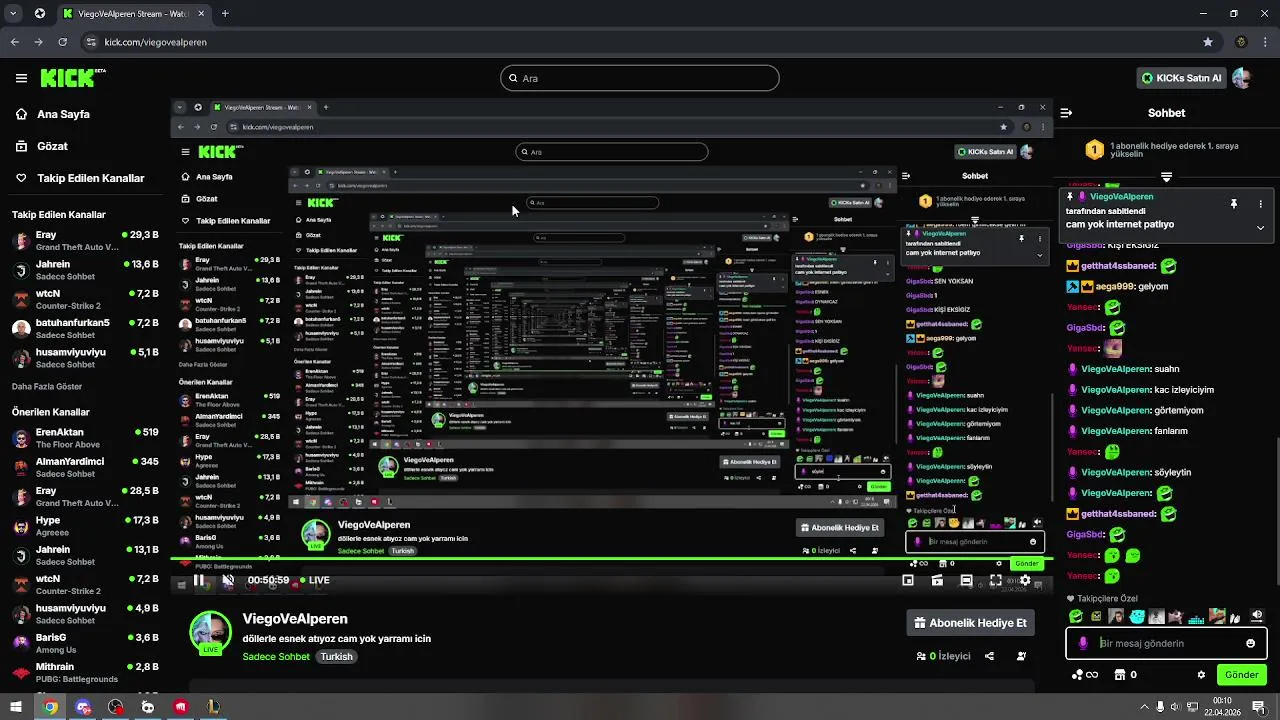Open Chrome's three-dot menu
This screenshot has height=720, width=1280.
coord(1266,42)
